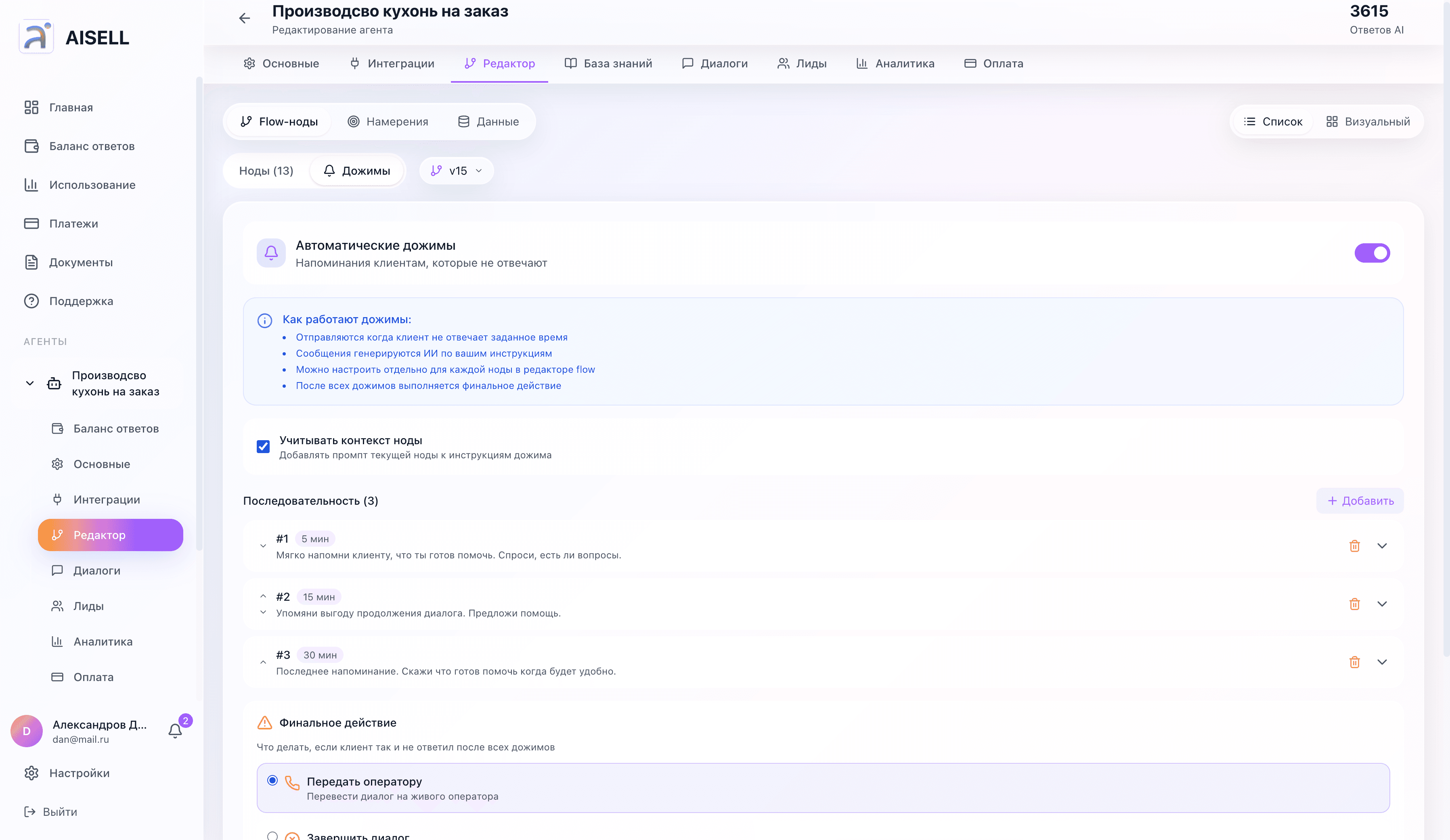Click the move-up arrow for follow-up #2
Viewport: 1450px width, 840px height.
(263, 596)
